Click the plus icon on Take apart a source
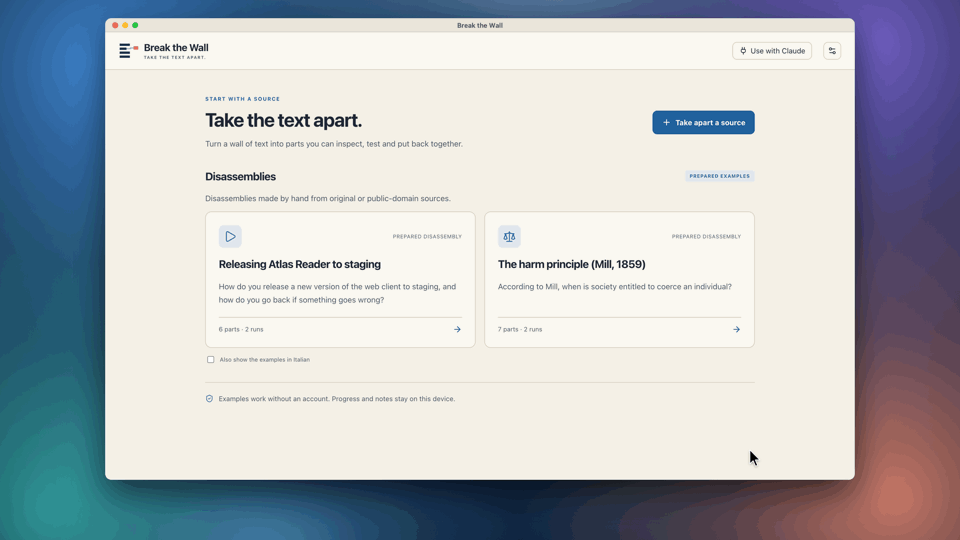The width and height of the screenshot is (960, 540). coord(666,122)
